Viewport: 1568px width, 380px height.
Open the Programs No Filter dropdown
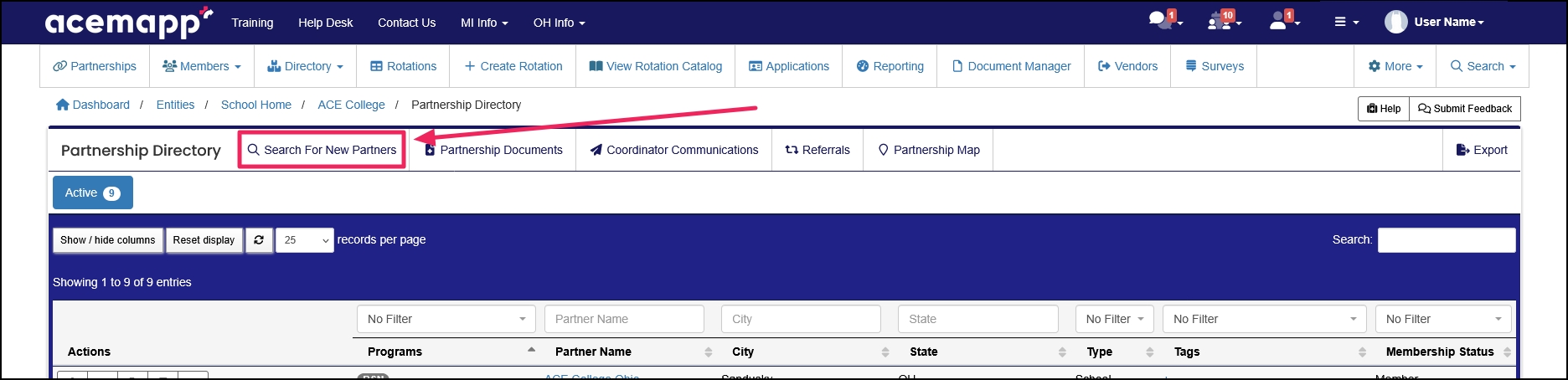pyautogui.click(x=446, y=319)
